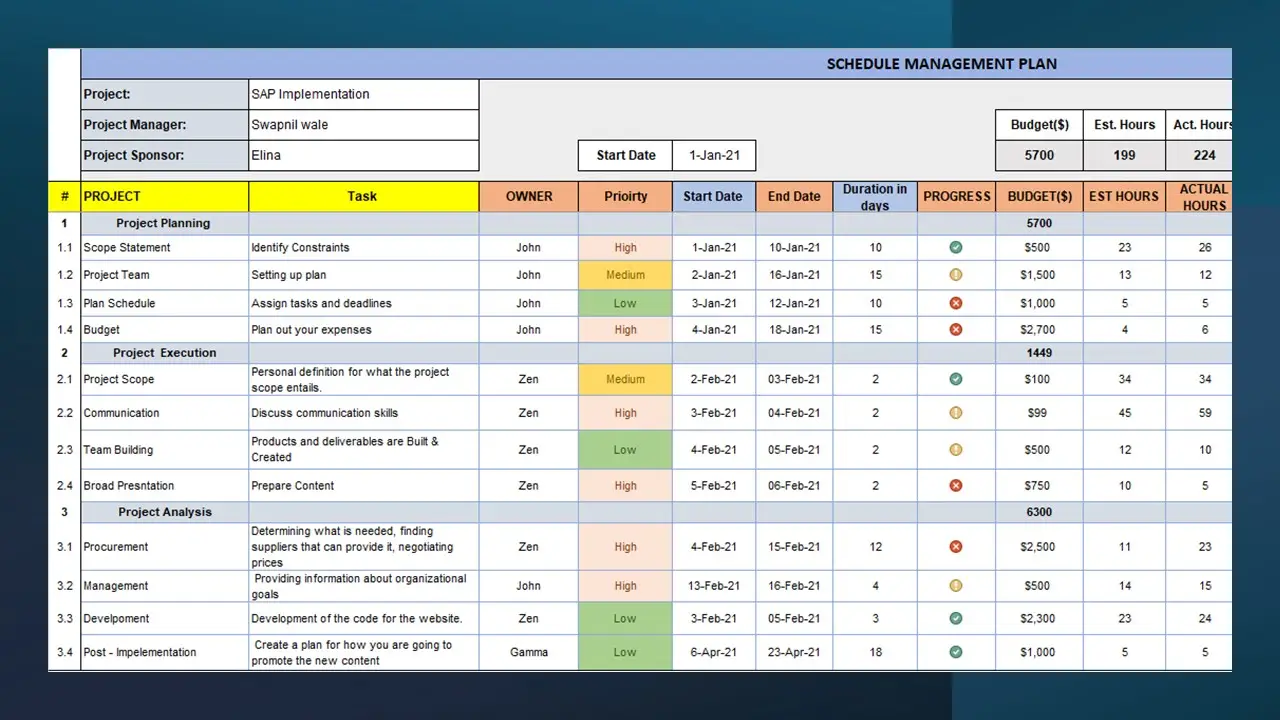1280x720 pixels.
Task: Click the red X progress icon for Plan Schedule
Action: [x=956, y=303]
